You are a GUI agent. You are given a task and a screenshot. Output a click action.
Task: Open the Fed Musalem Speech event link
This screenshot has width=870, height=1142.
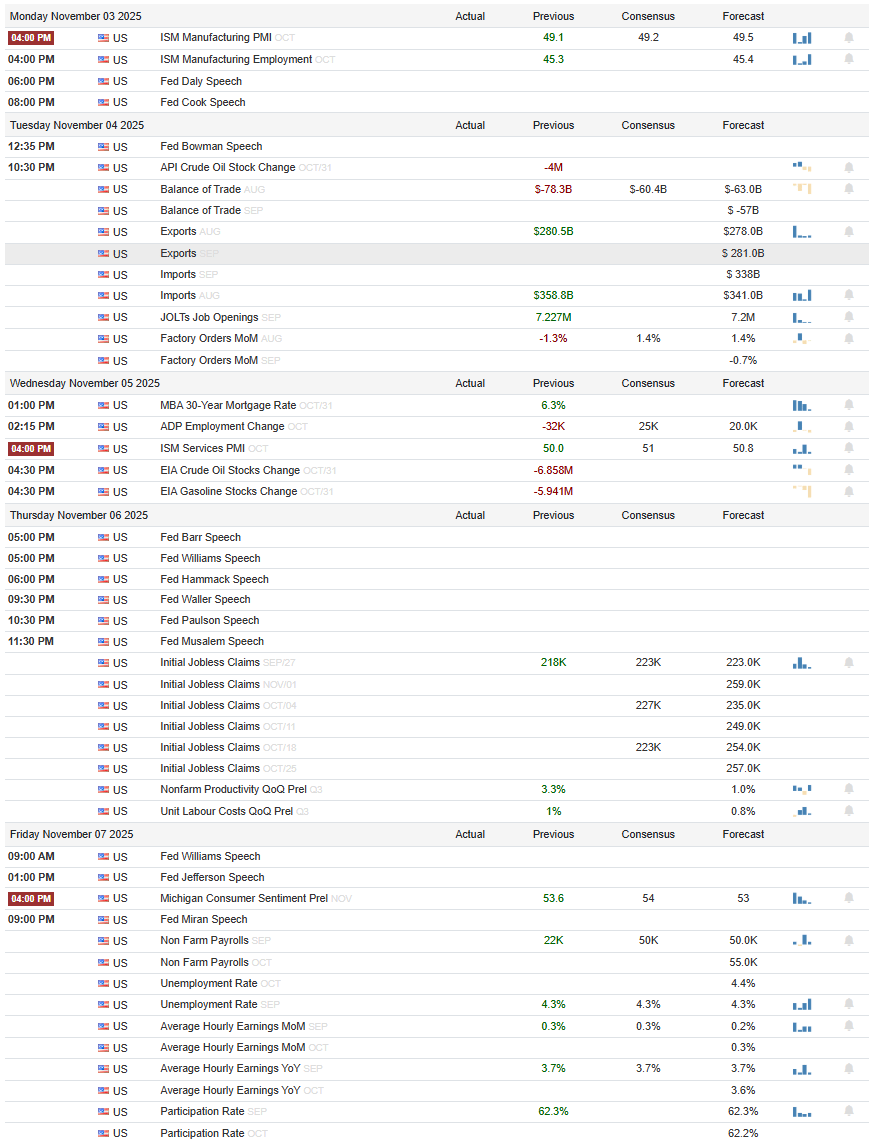coord(212,642)
